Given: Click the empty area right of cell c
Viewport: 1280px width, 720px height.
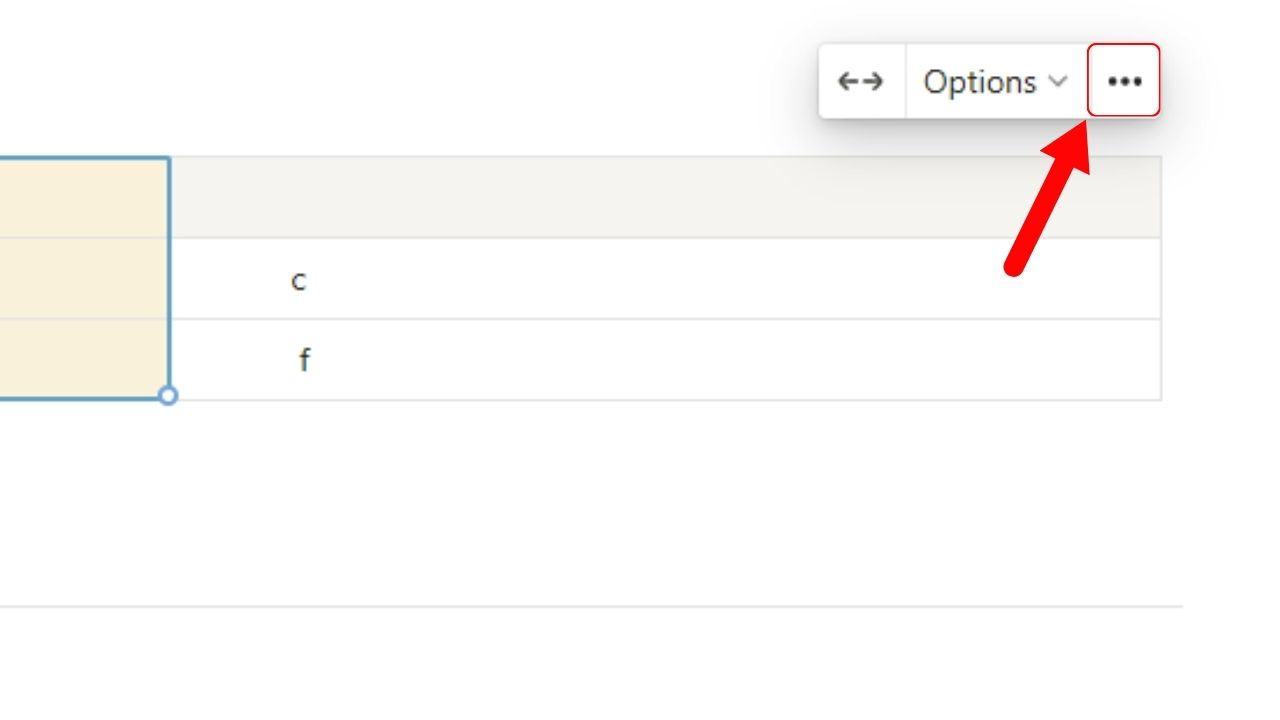Looking at the screenshot, I should 700,280.
